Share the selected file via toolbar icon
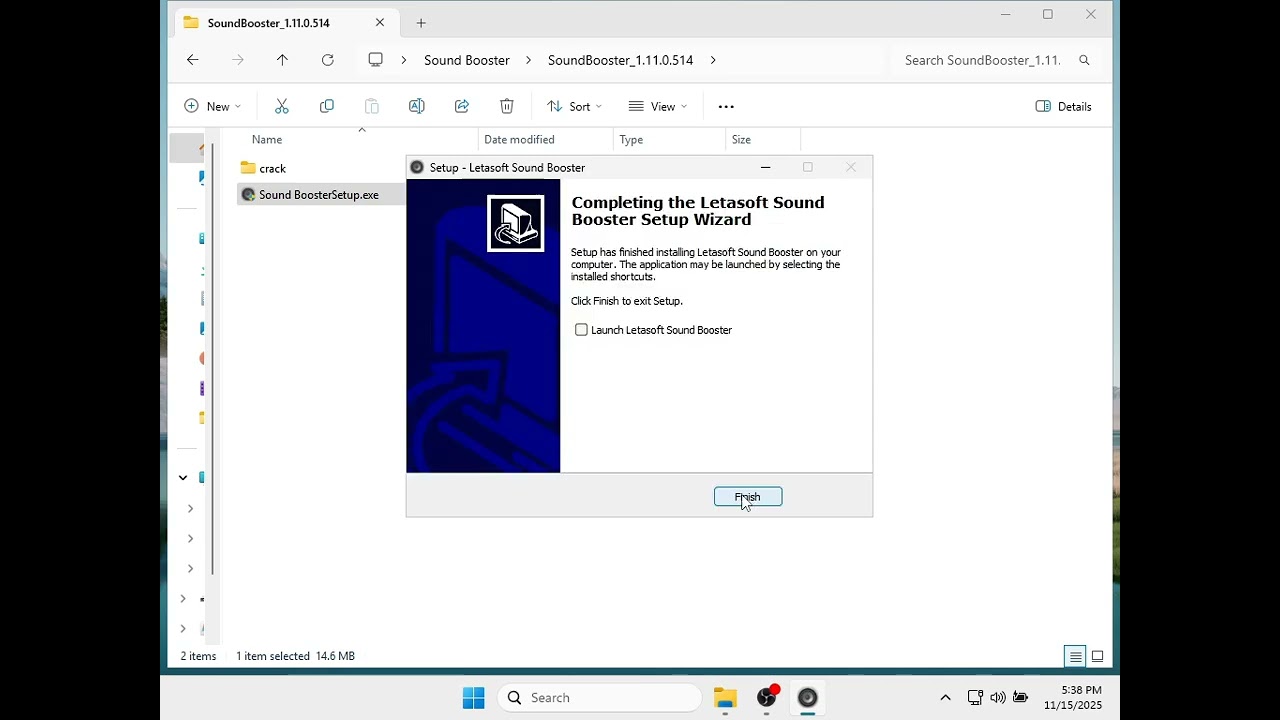This screenshot has width=1280, height=720. pos(462,106)
